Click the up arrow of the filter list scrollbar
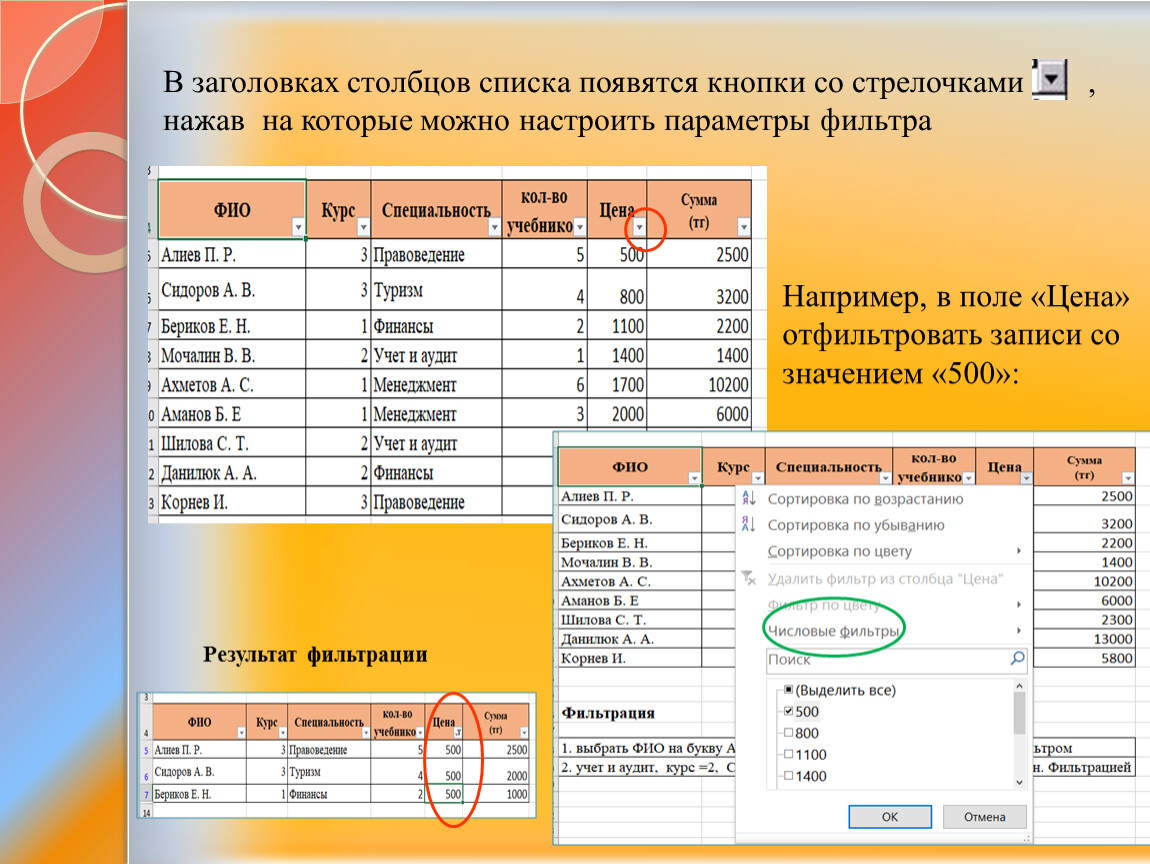The height and width of the screenshot is (864, 1150). [x=1019, y=686]
